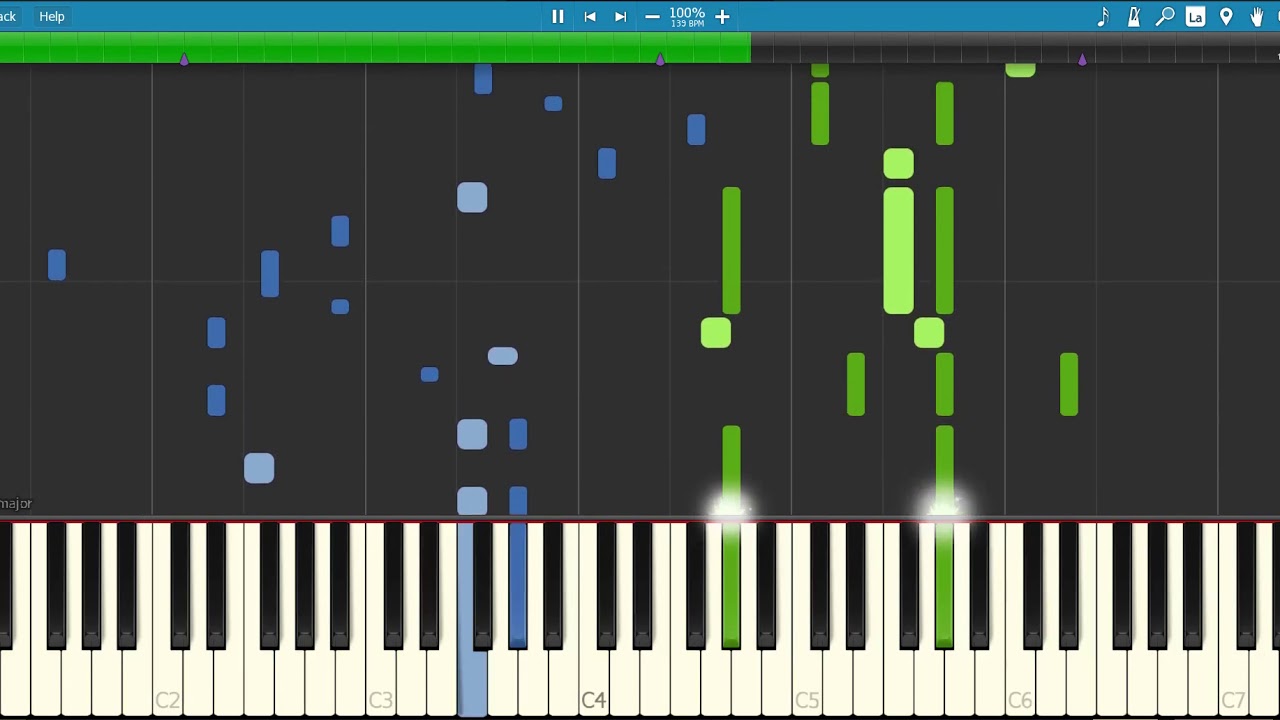Toggle the La note labels
The image size is (1280, 720).
1195,17
